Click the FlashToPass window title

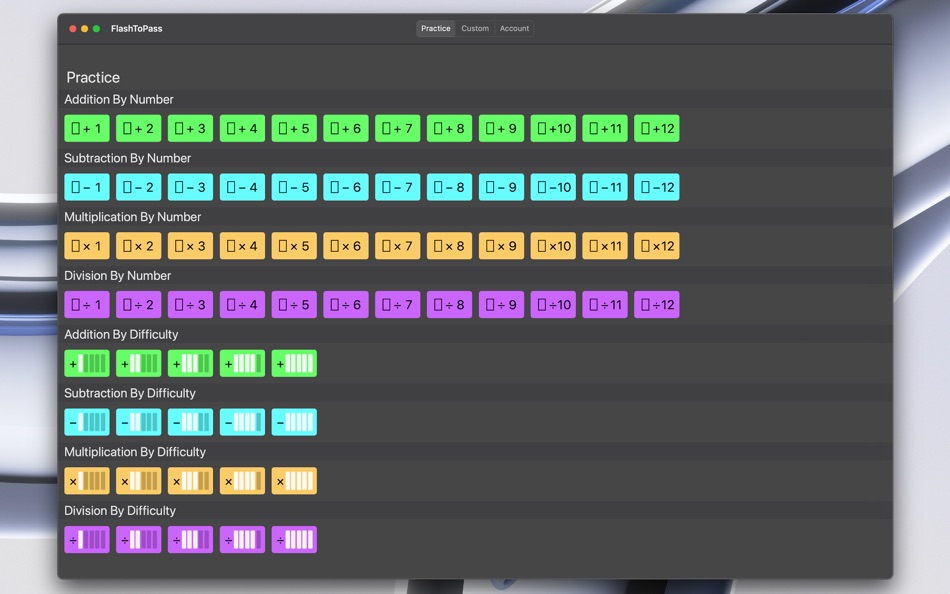(x=136, y=28)
